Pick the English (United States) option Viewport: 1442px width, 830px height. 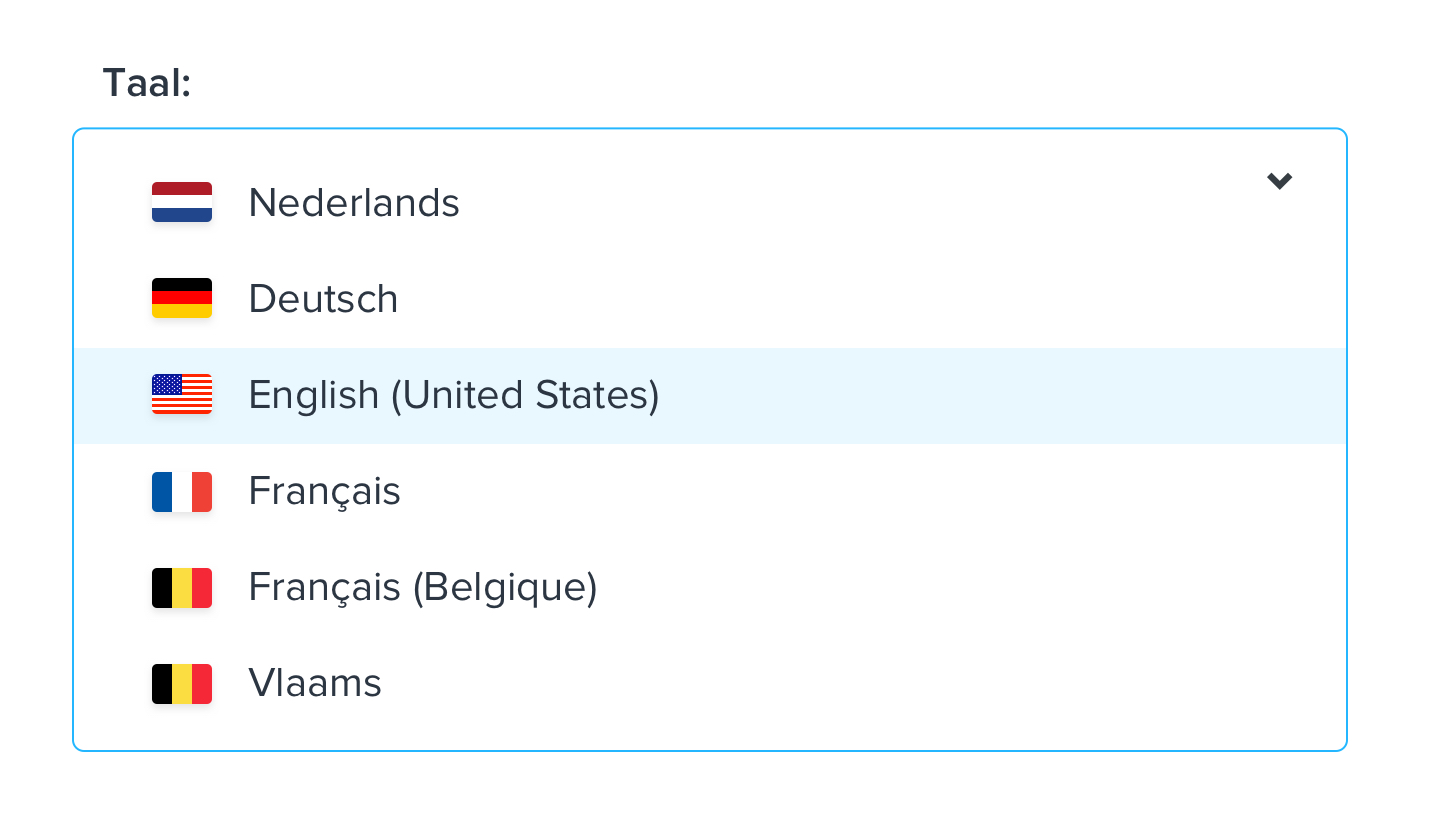click(454, 396)
